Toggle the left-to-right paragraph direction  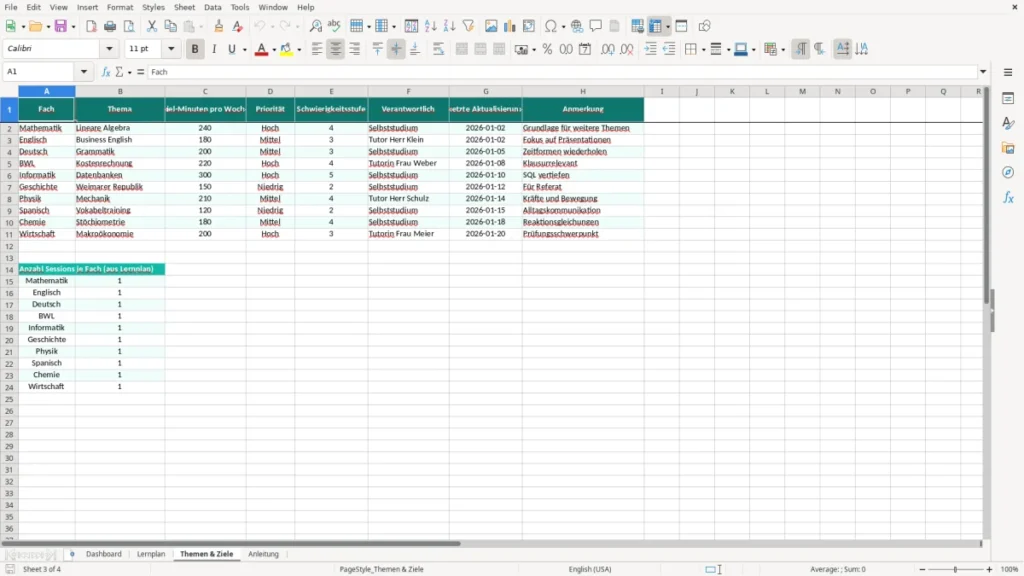[x=801, y=49]
